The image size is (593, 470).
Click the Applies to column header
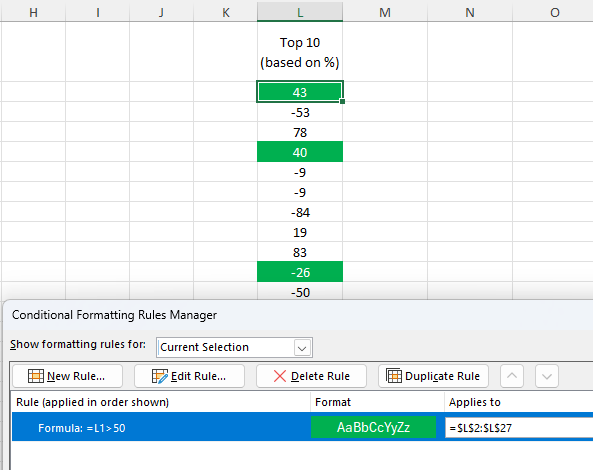[x=519, y=402]
